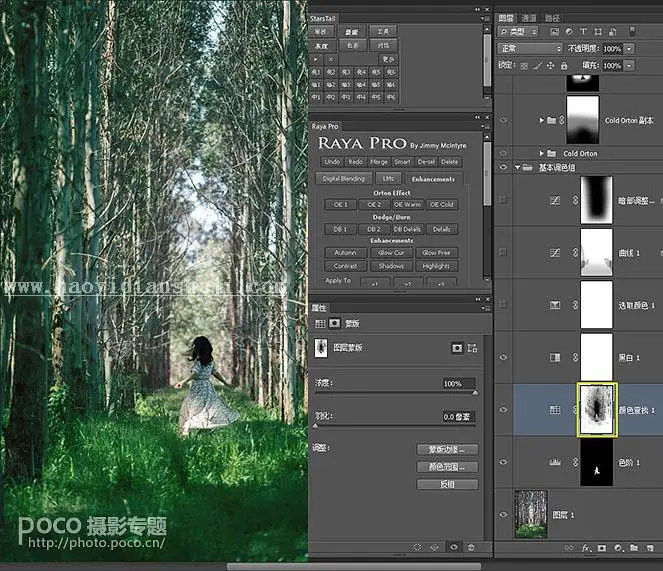663x571 pixels.
Task: Delete mask trash icon in Properties
Action: 471,547
